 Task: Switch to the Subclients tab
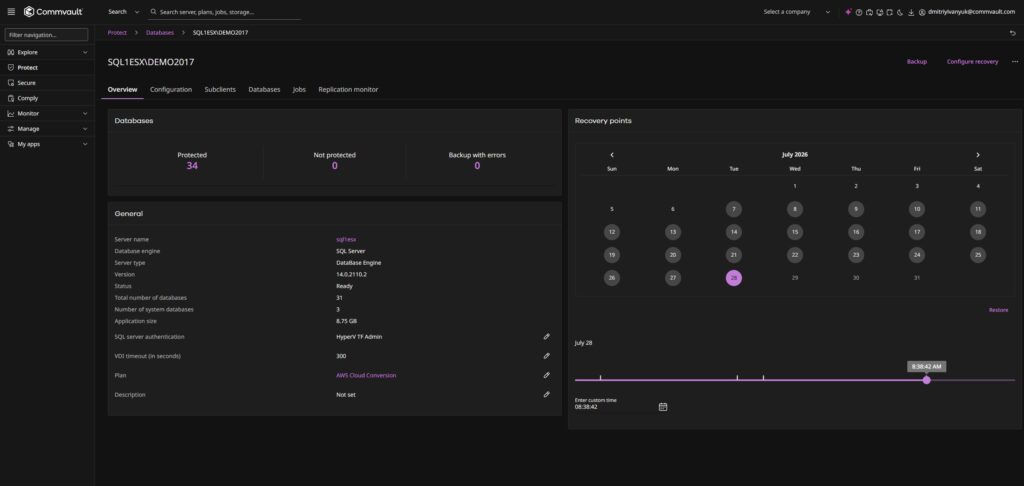coord(220,89)
